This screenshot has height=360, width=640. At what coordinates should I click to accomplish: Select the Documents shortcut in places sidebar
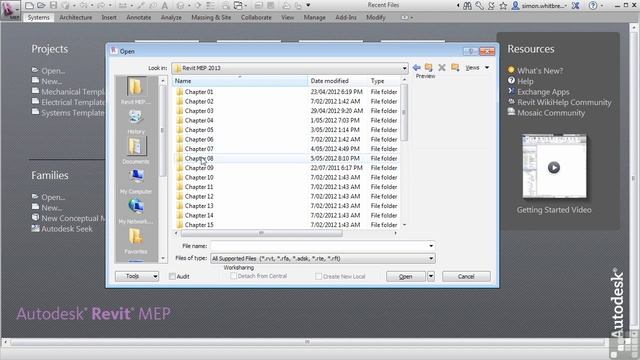pyautogui.click(x=136, y=151)
